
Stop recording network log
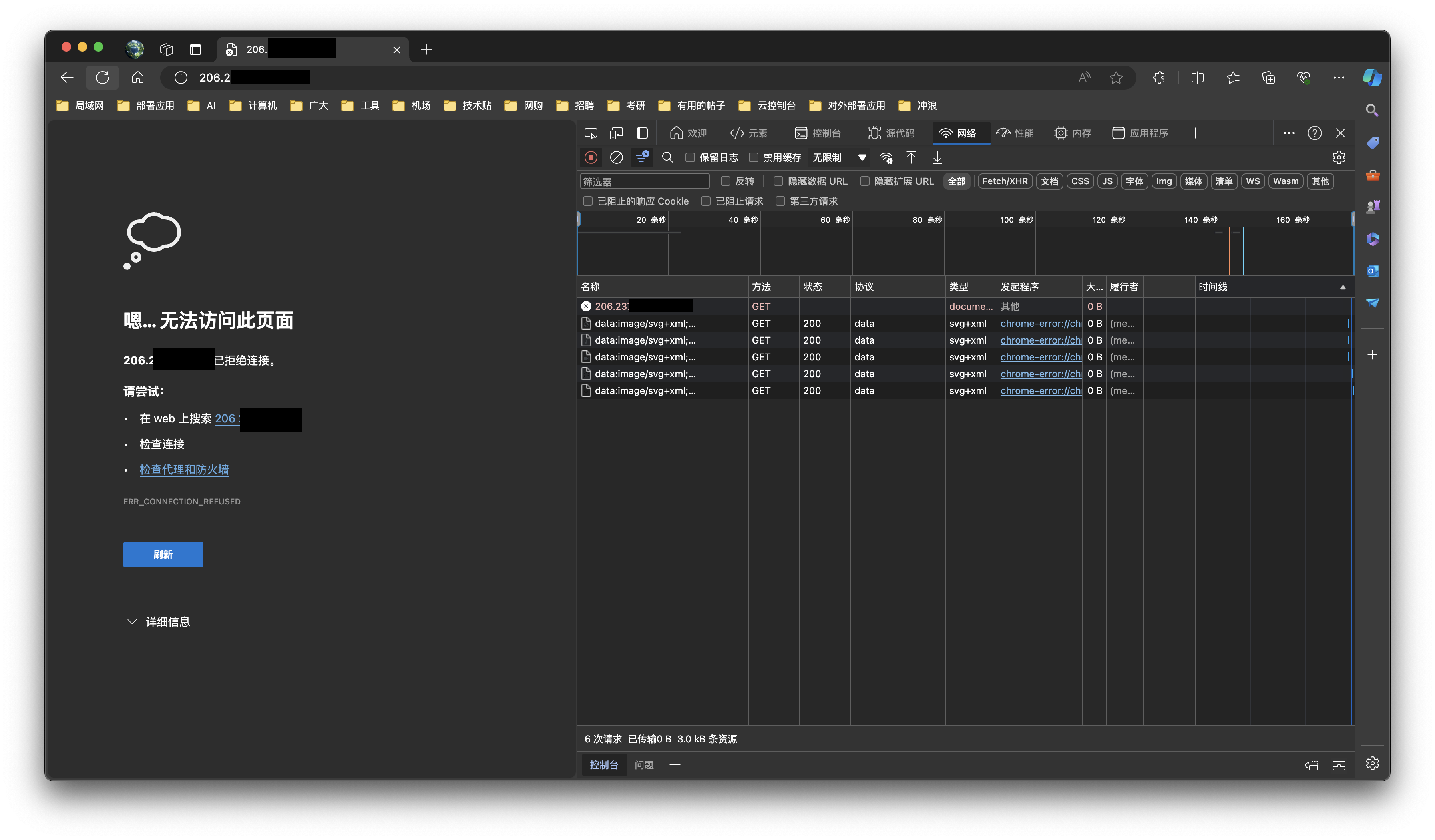pyautogui.click(x=591, y=157)
